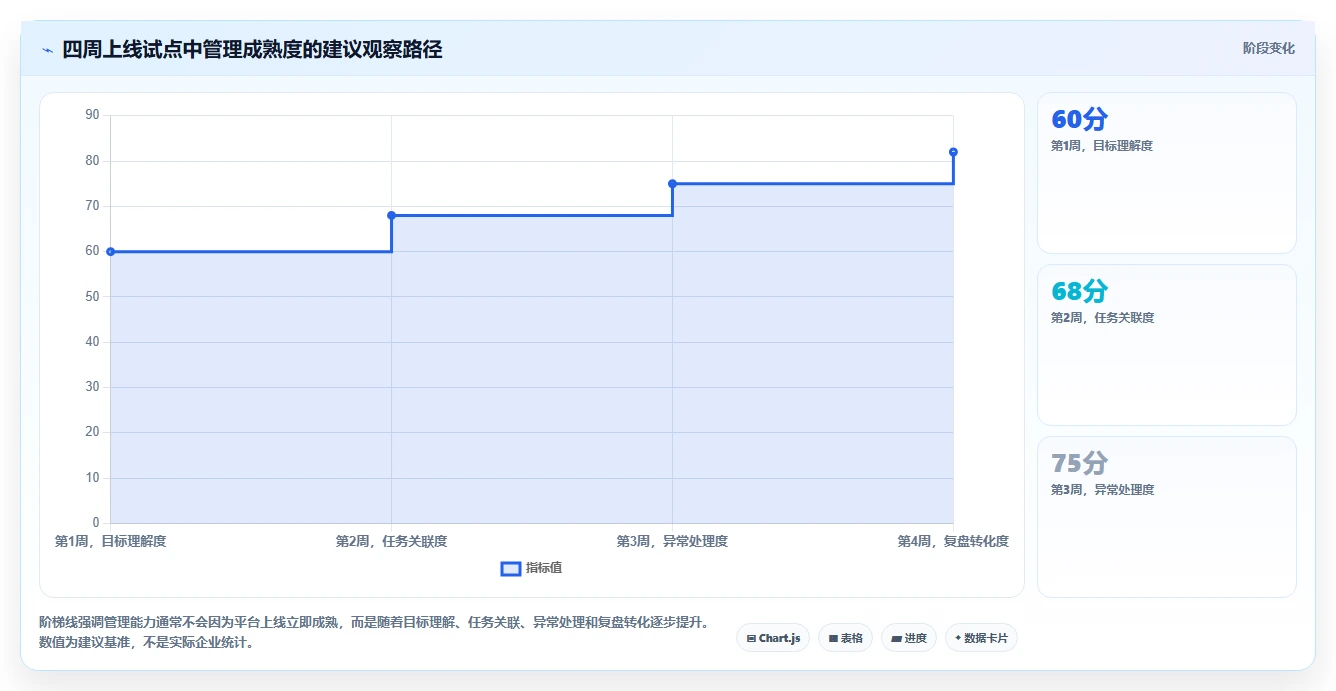Click x-axis label 第2周，任务关联度
The image size is (1336, 691).
click(x=391, y=541)
